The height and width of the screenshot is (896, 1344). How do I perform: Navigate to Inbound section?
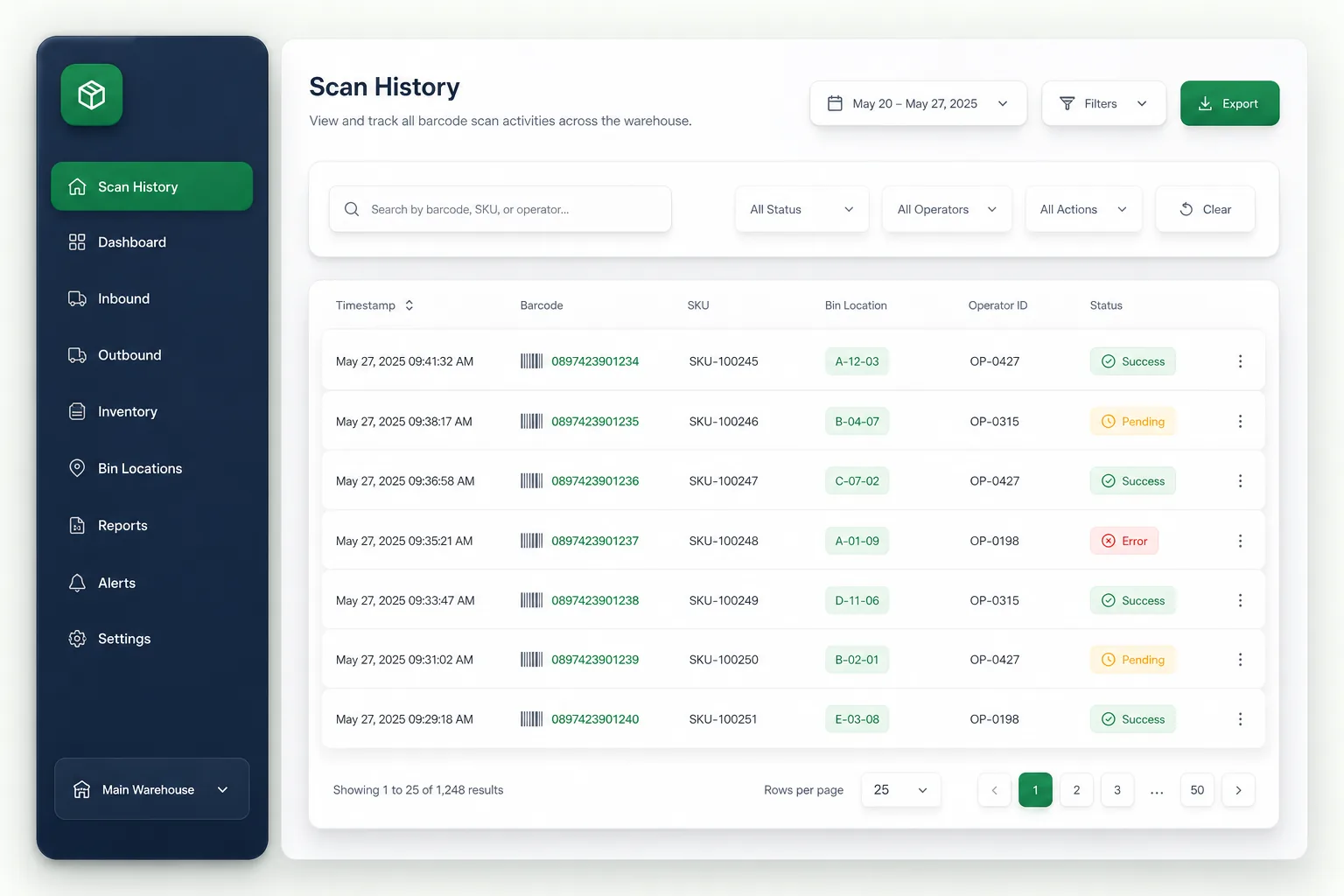pos(152,299)
